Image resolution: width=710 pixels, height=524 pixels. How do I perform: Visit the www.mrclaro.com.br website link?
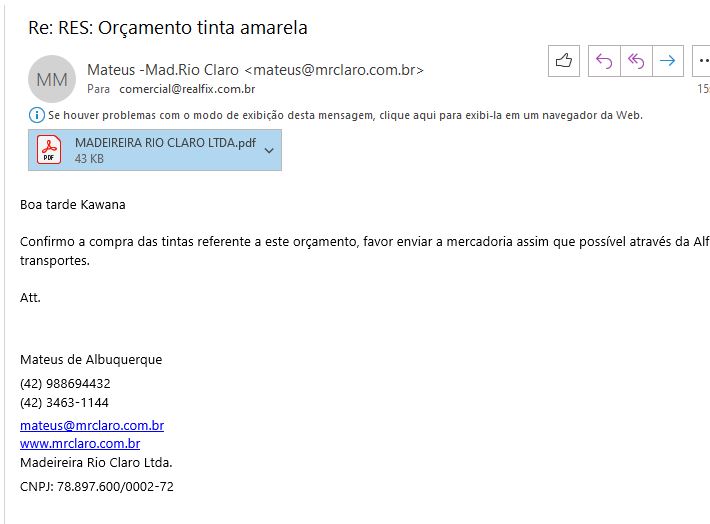(80, 443)
